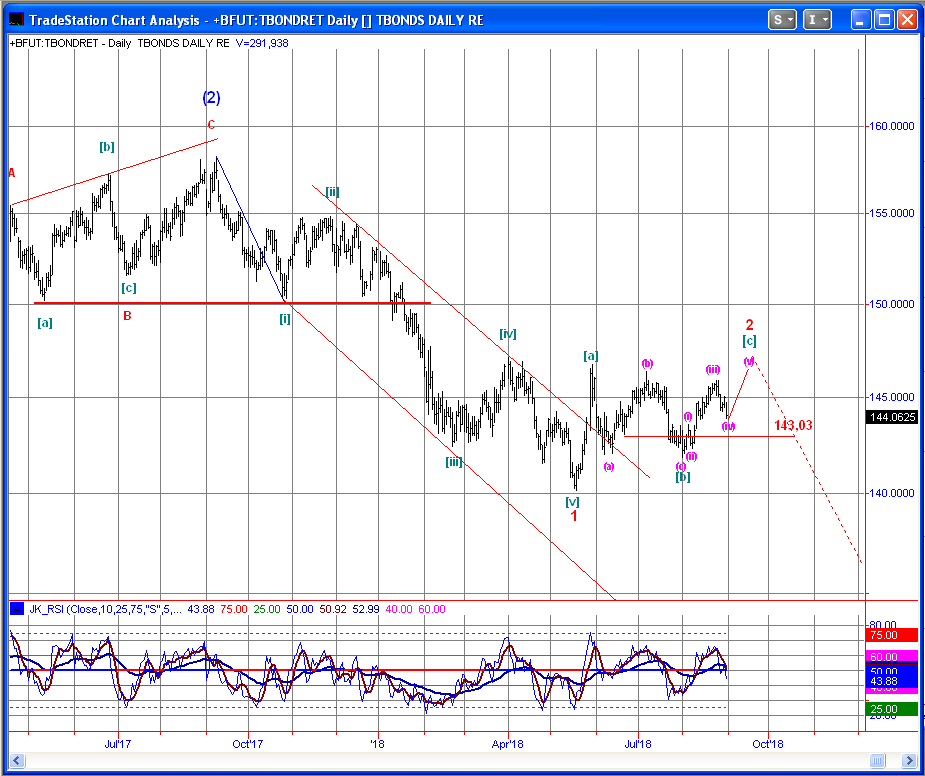The image size is (925, 776).
Task: Select the red B wave label
Action: point(127,316)
